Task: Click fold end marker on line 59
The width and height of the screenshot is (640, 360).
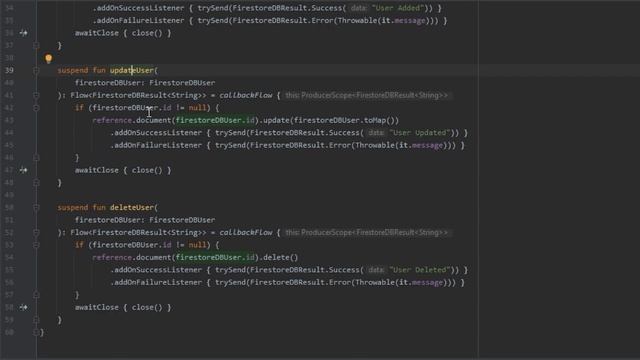Action: pyautogui.click(x=36, y=320)
